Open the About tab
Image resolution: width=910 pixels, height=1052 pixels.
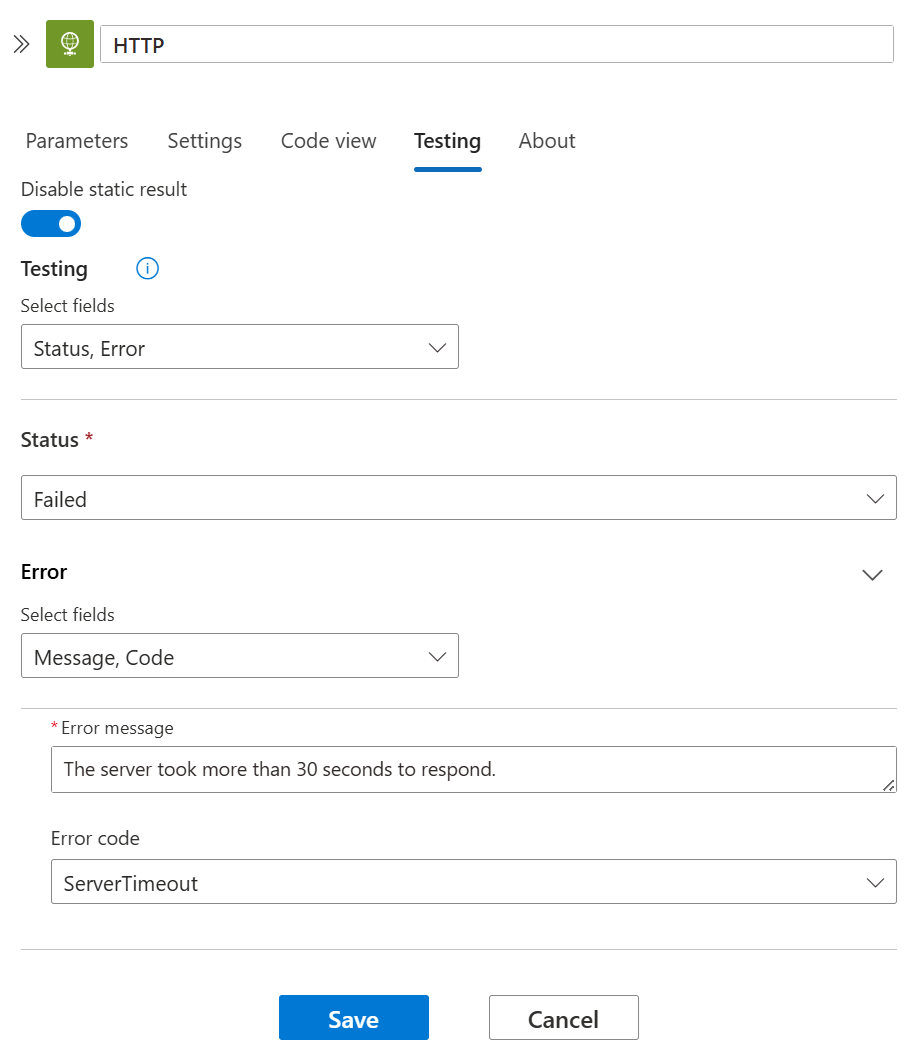[x=546, y=141]
